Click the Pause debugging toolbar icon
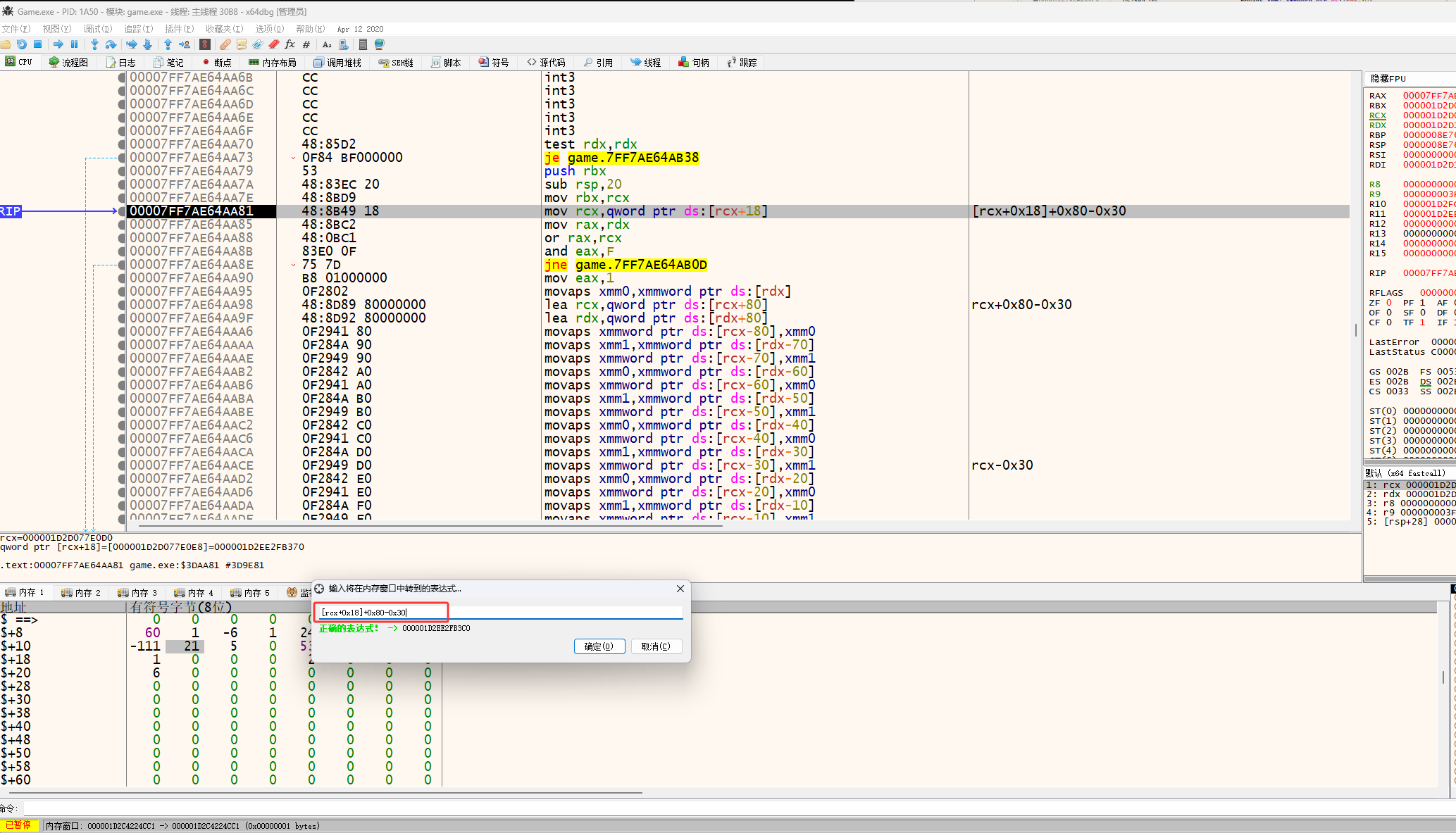 tap(74, 44)
